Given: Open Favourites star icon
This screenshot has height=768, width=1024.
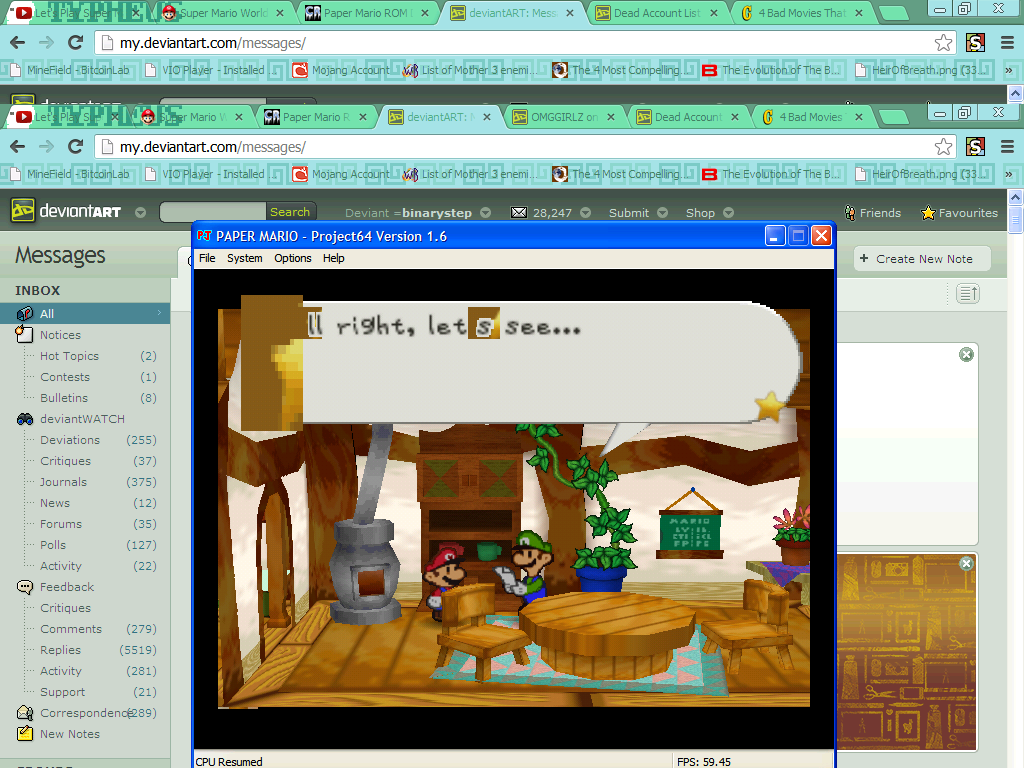Looking at the screenshot, I should click(927, 213).
